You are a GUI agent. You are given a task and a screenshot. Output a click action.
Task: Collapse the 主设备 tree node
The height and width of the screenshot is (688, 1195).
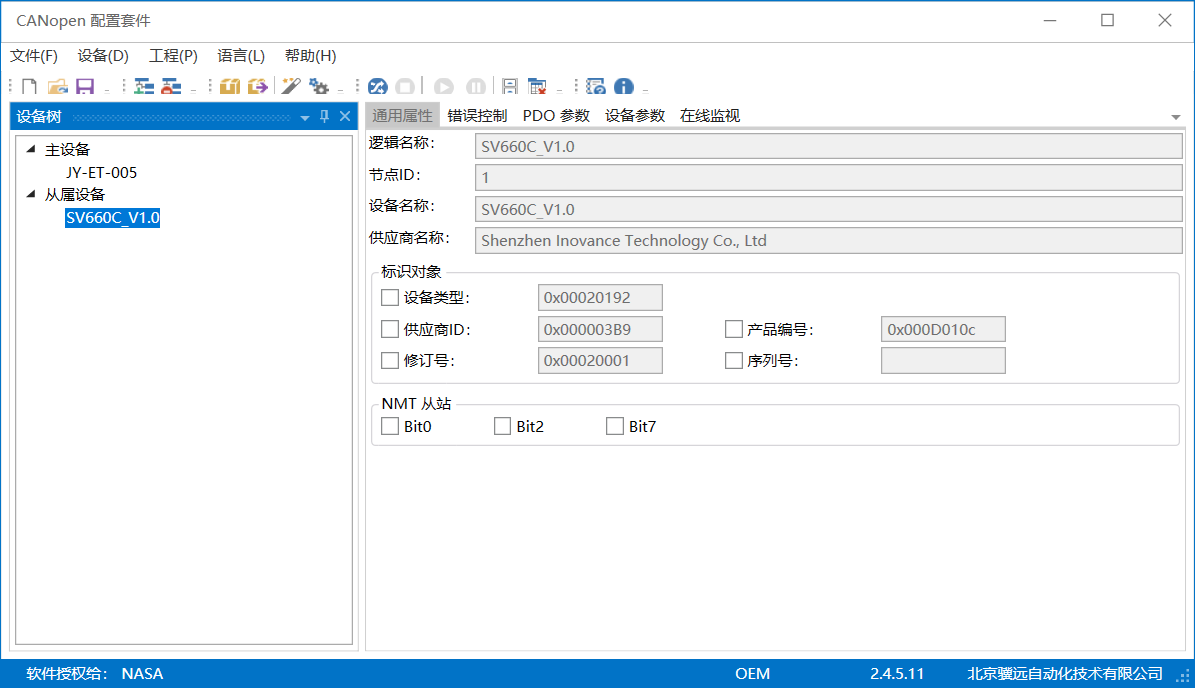(x=30, y=149)
